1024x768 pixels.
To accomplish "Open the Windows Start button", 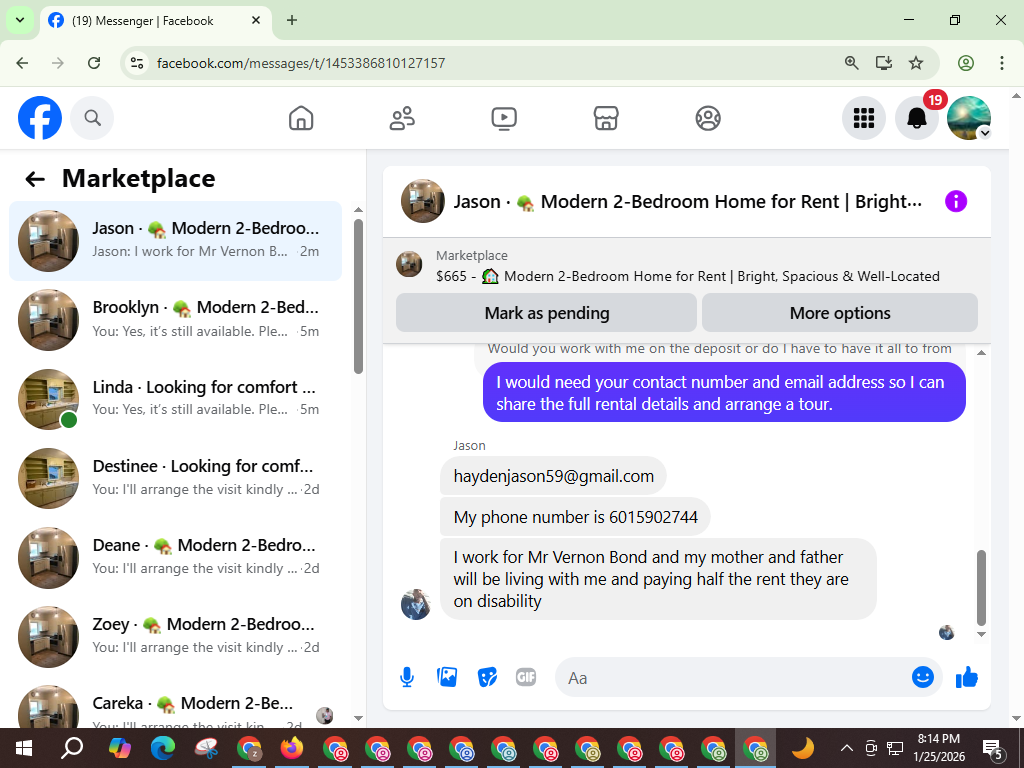I will (24, 748).
